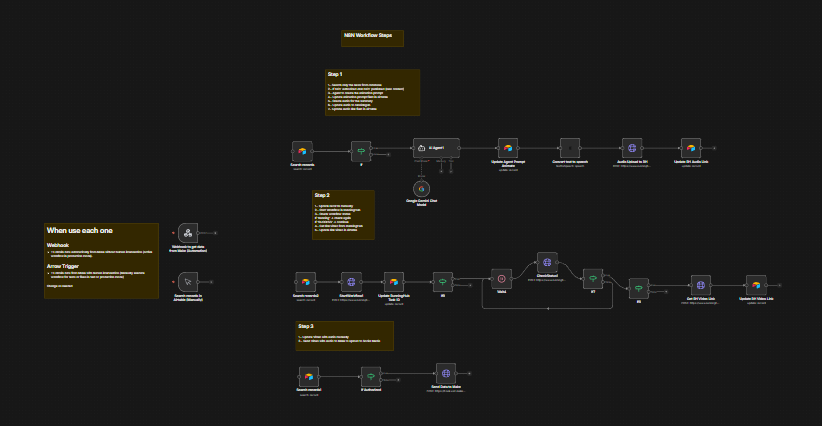
Task: Click the 'When use each one' note
Action: pos(102,260)
